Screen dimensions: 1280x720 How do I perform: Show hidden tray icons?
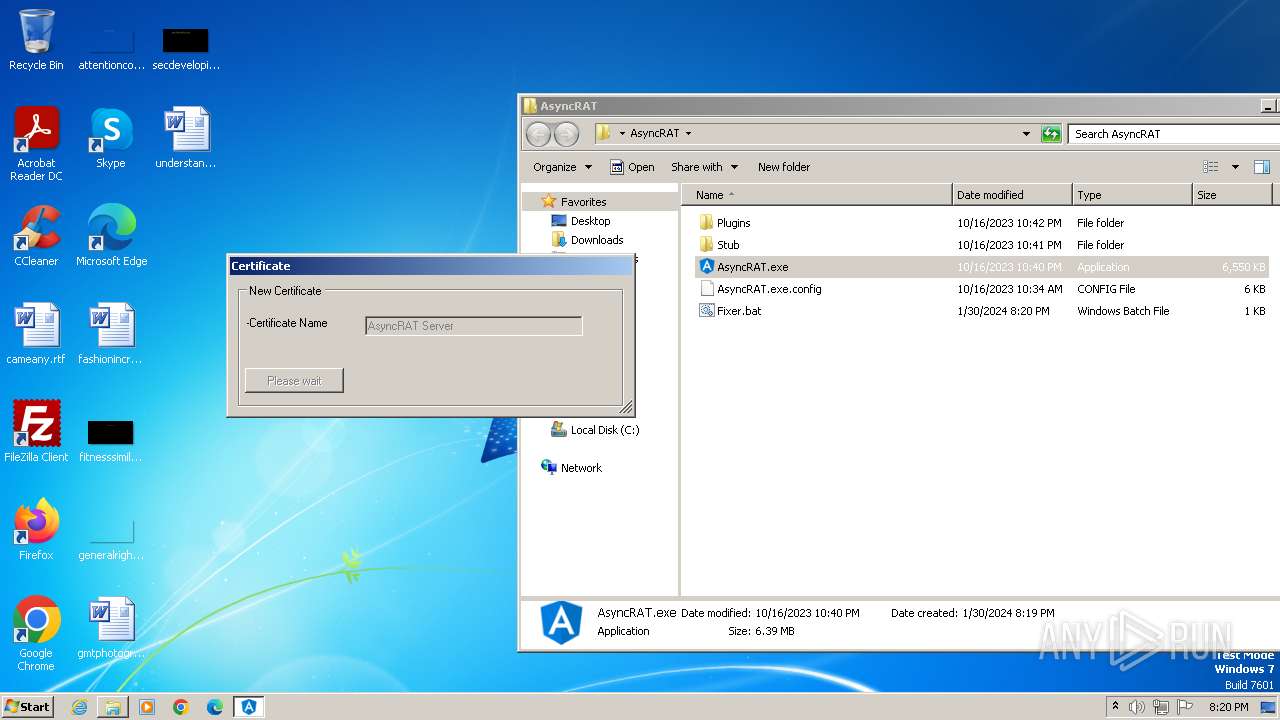click(x=1116, y=707)
